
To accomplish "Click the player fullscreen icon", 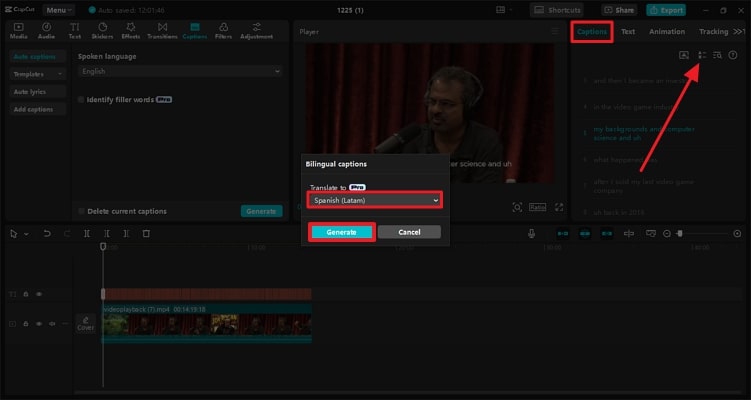I will click(x=559, y=207).
